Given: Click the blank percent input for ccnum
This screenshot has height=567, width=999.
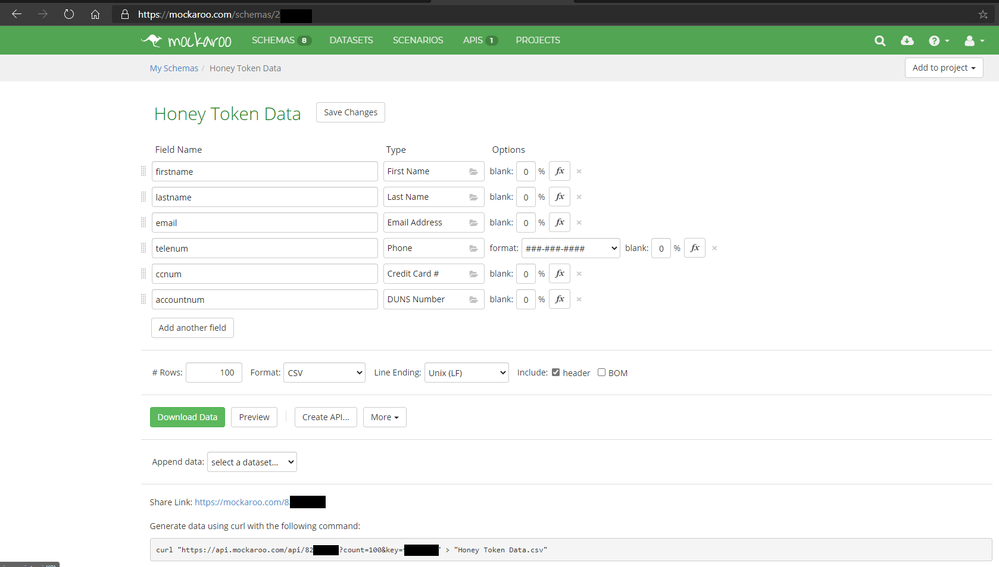Looking at the screenshot, I should (x=526, y=274).
